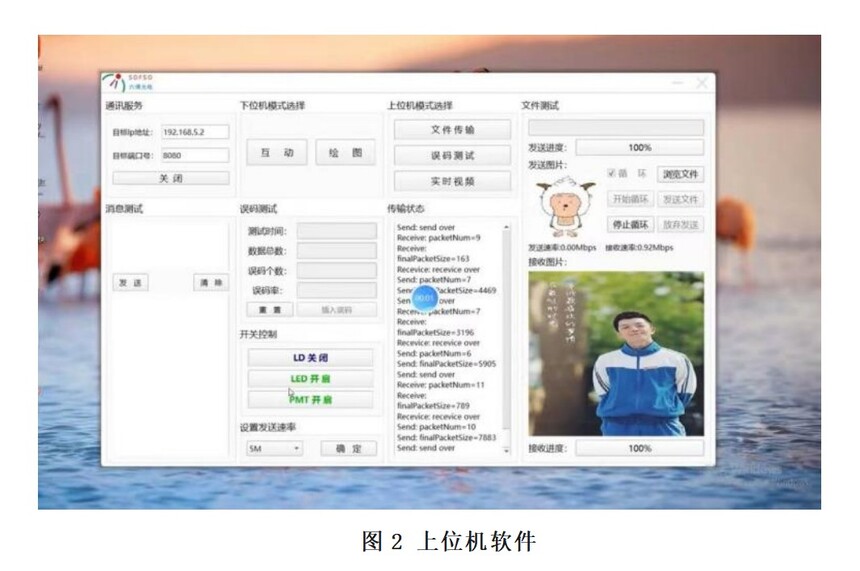Viewport: 860px width, 571px height.
Task: Click log line 'Receive: packetNum=9'
Action: coord(438,238)
